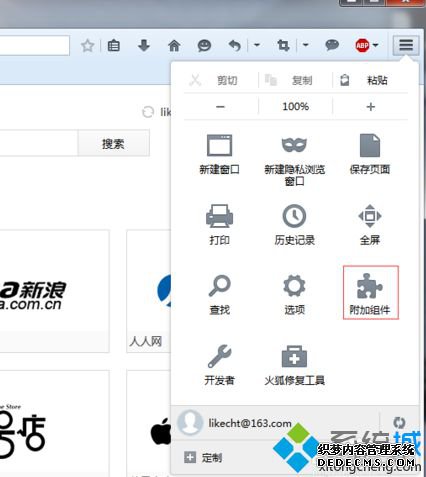Screen dimensions: 426x477
Task: Go to the home page icon
Action: (174, 45)
